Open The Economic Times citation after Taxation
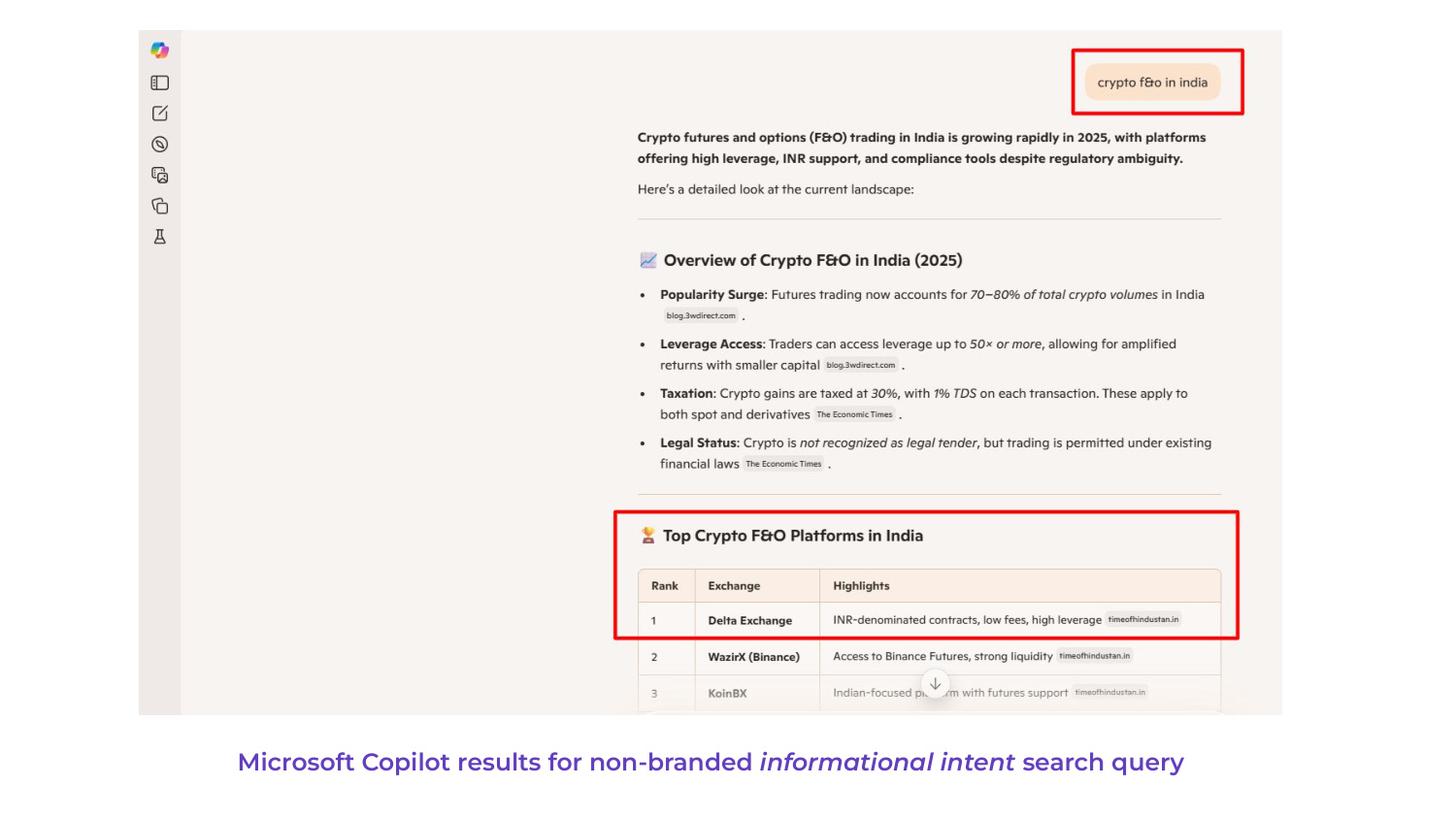1456x819 pixels. (x=854, y=415)
